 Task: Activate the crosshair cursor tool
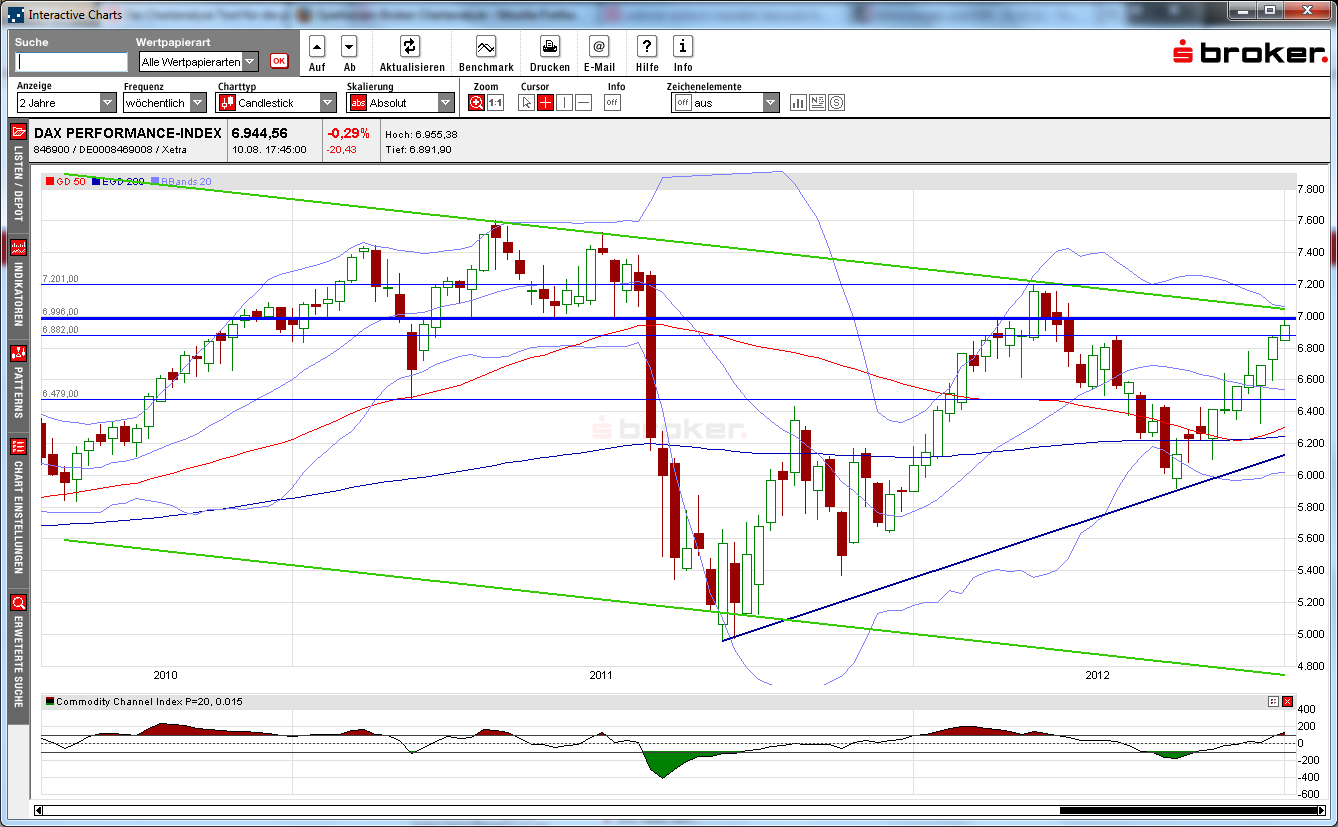pyautogui.click(x=546, y=101)
